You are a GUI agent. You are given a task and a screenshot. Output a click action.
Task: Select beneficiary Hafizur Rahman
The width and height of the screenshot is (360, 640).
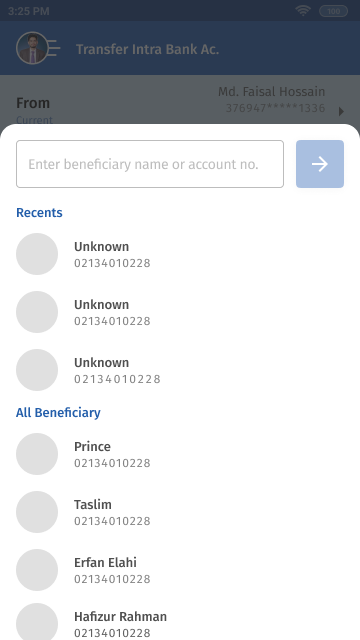(x=180, y=623)
